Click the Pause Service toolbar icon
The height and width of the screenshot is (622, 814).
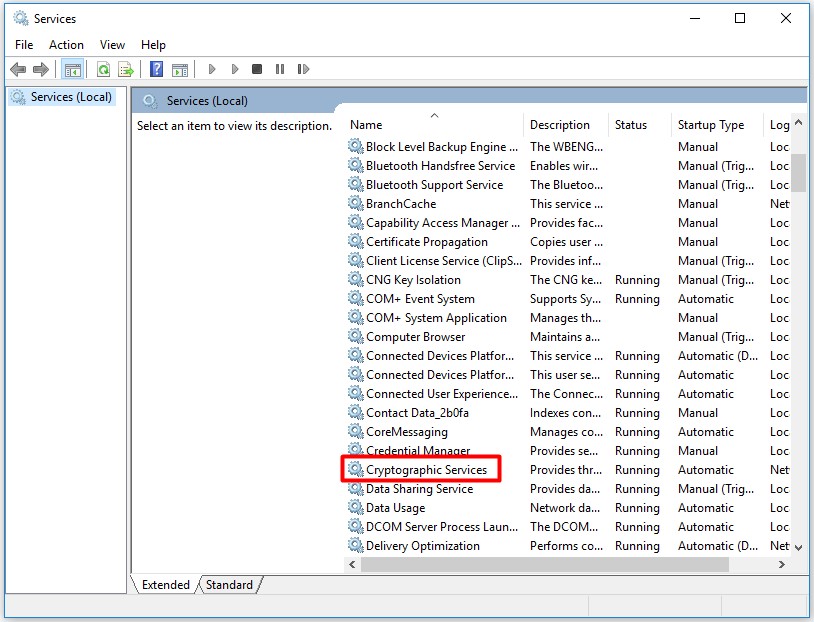click(x=279, y=68)
